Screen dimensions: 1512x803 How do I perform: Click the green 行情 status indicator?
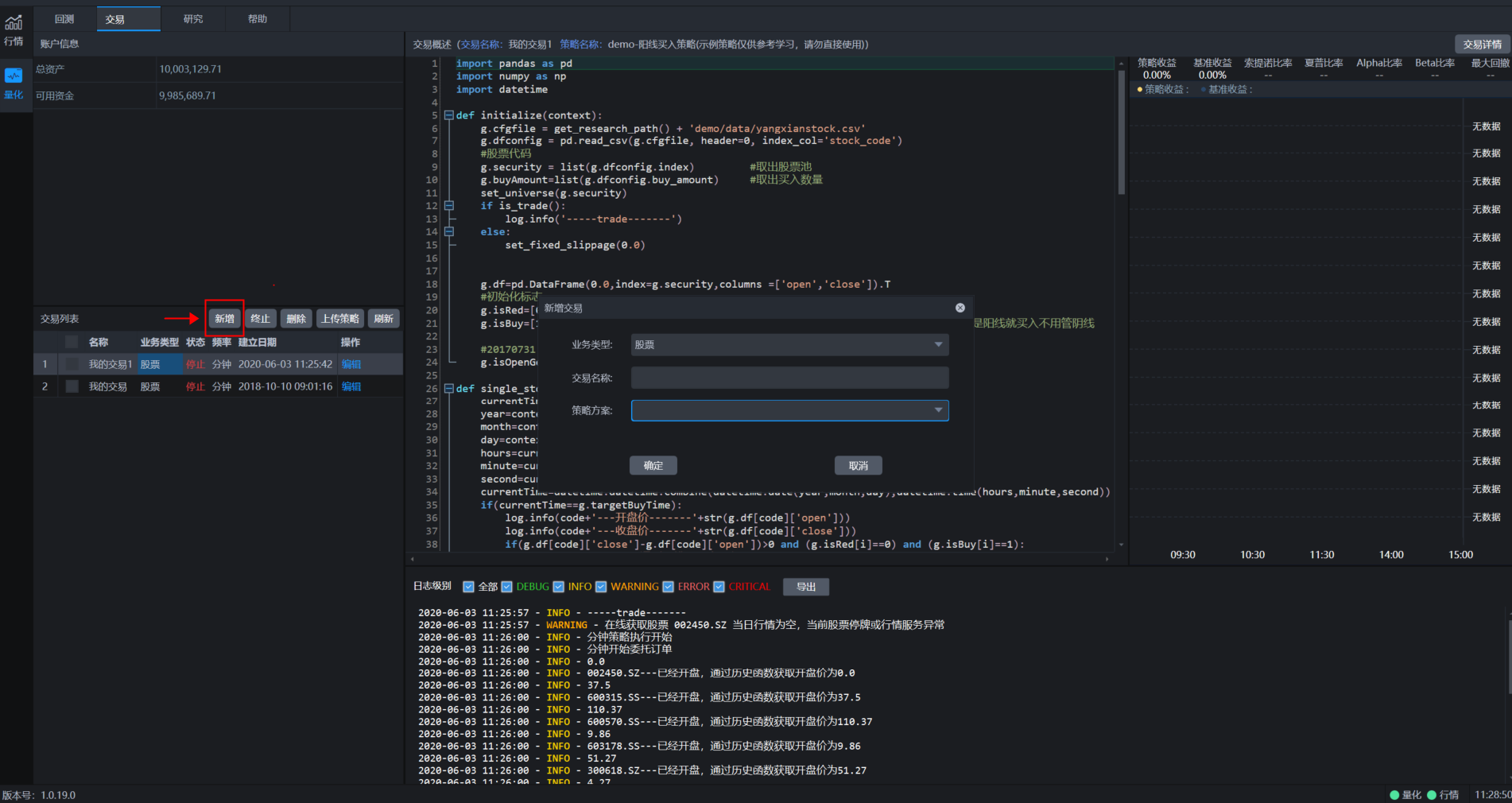(x=1432, y=794)
